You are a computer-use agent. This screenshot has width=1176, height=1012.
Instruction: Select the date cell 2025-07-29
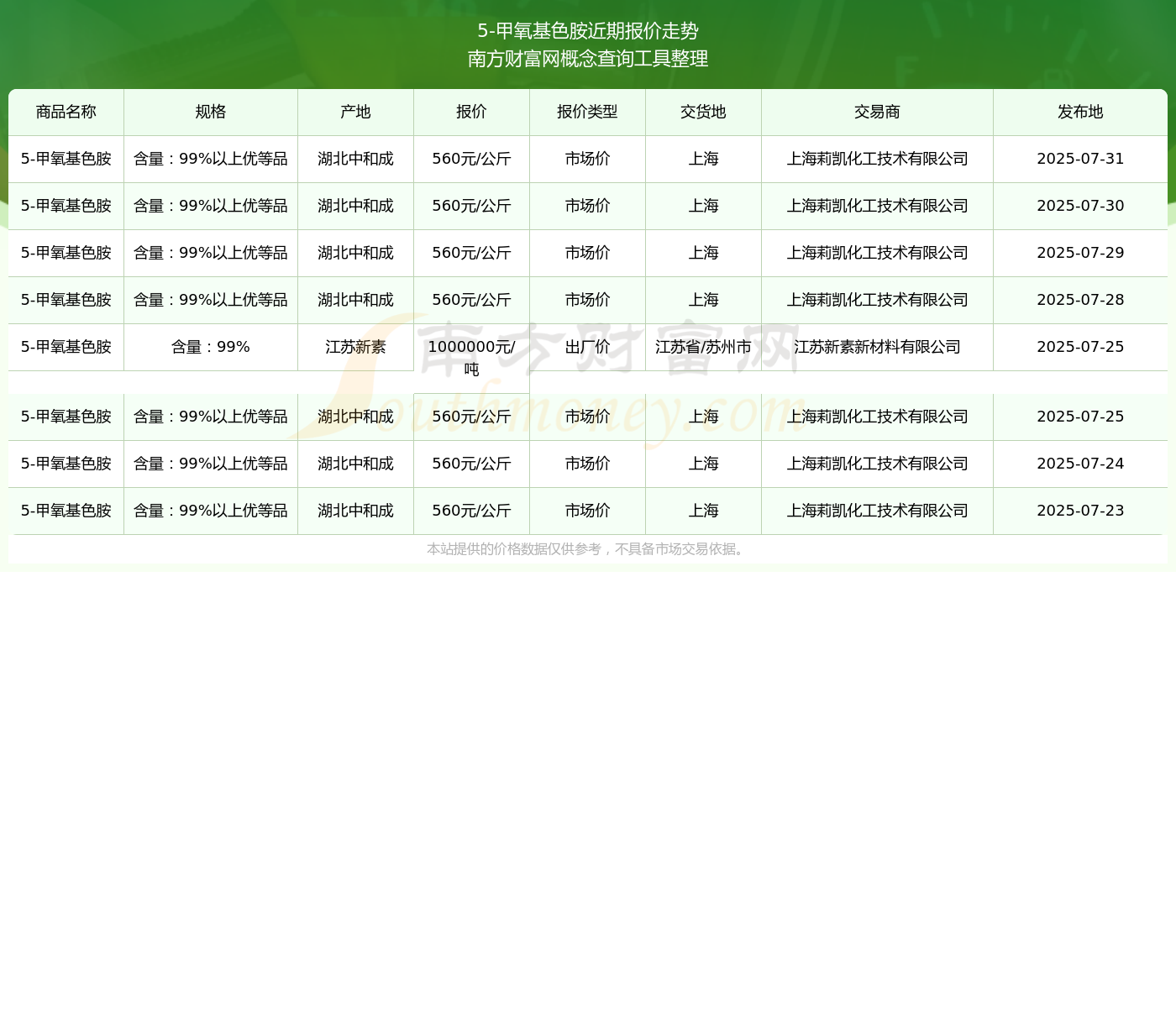(1080, 253)
